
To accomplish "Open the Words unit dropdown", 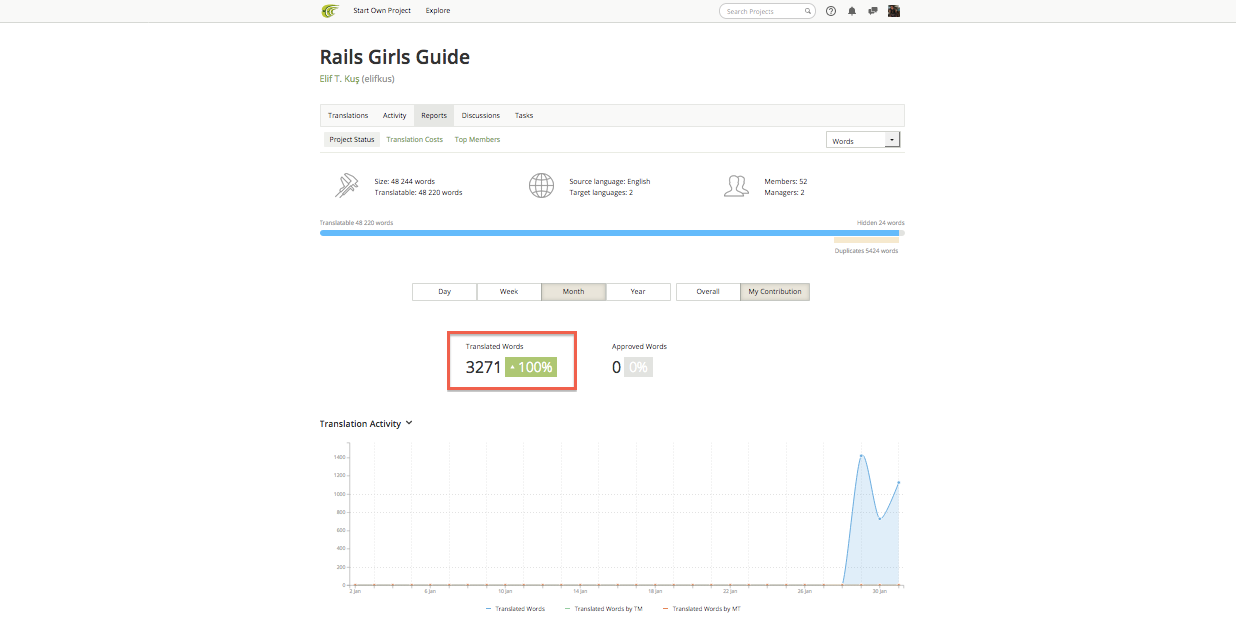I will [x=864, y=140].
